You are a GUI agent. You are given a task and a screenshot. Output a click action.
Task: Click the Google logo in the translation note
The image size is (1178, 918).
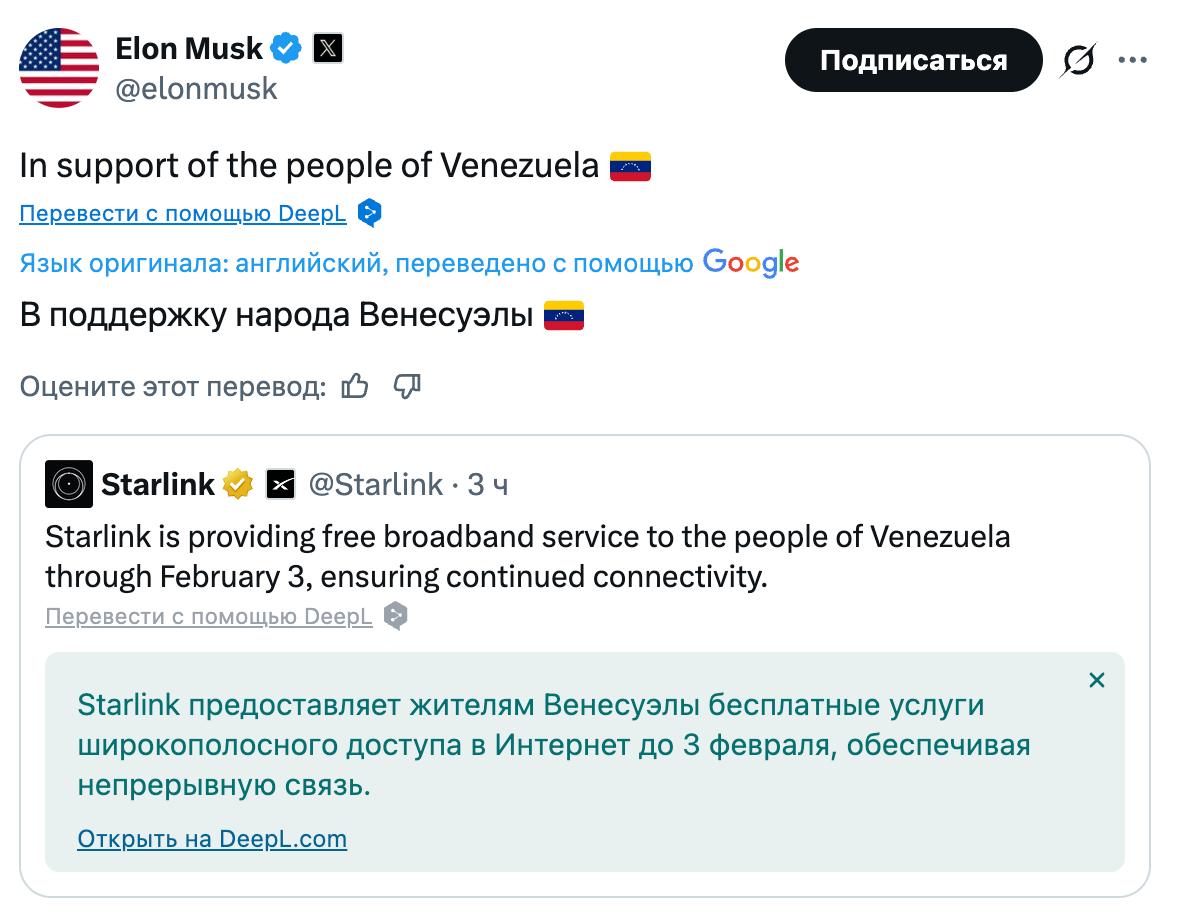(751, 263)
